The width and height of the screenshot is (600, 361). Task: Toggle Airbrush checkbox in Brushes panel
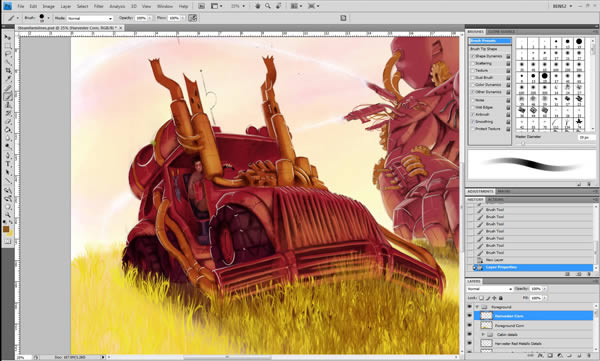[x=473, y=114]
